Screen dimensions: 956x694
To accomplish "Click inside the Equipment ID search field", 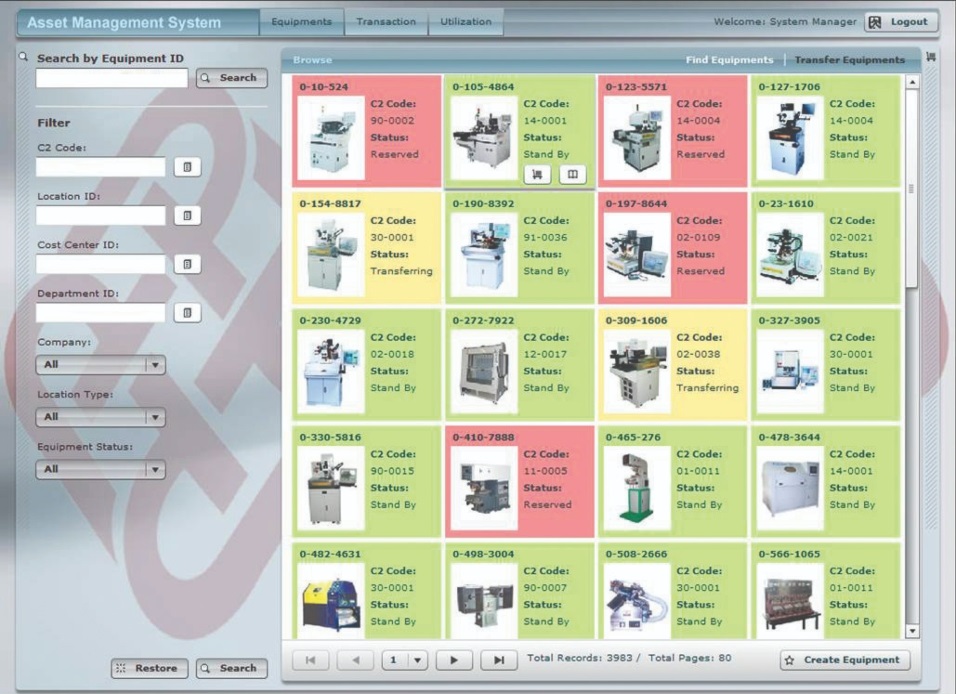I will tap(111, 77).
